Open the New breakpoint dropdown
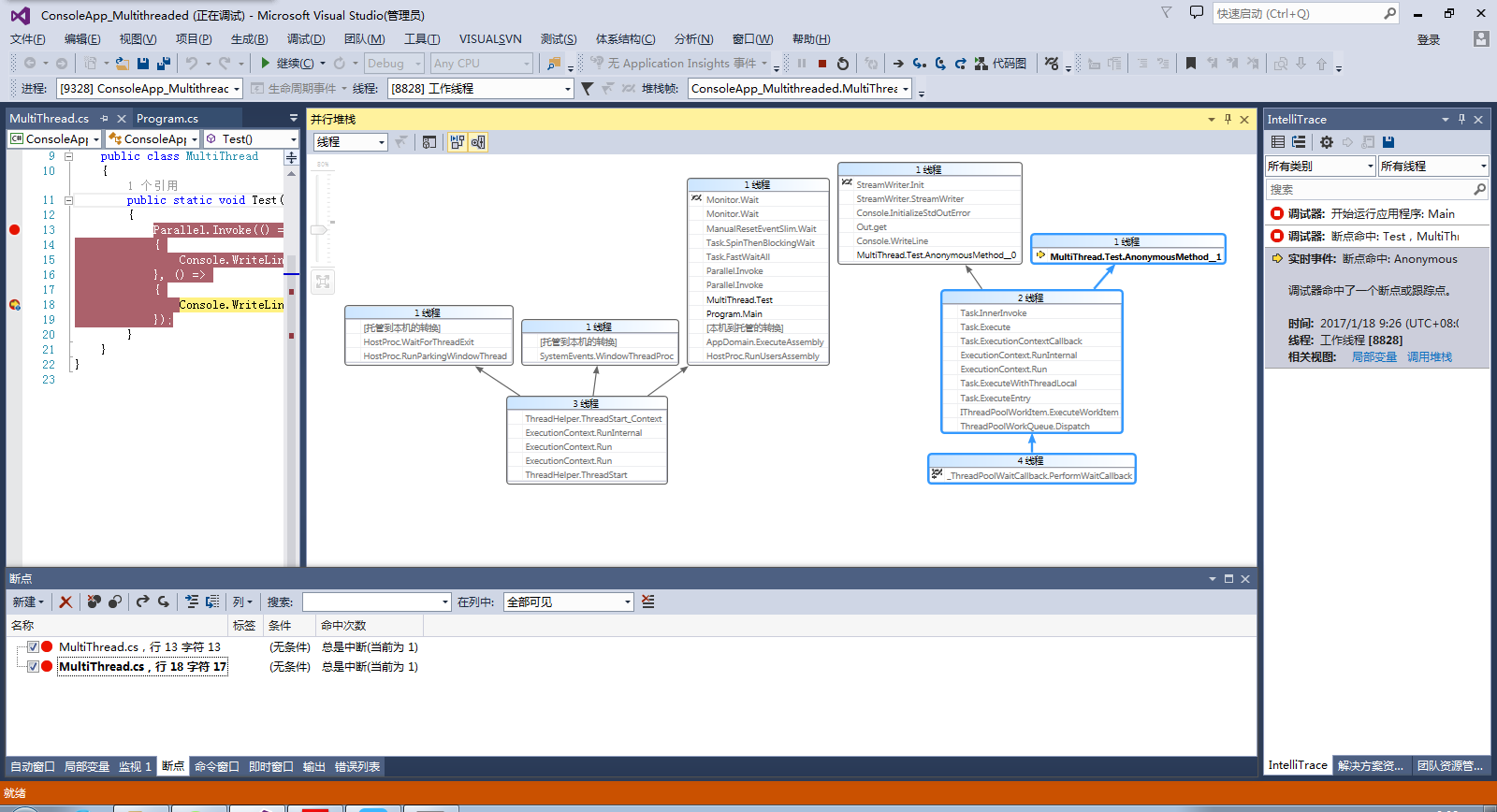Image resolution: width=1497 pixels, height=812 pixels. pyautogui.click(x=28, y=602)
